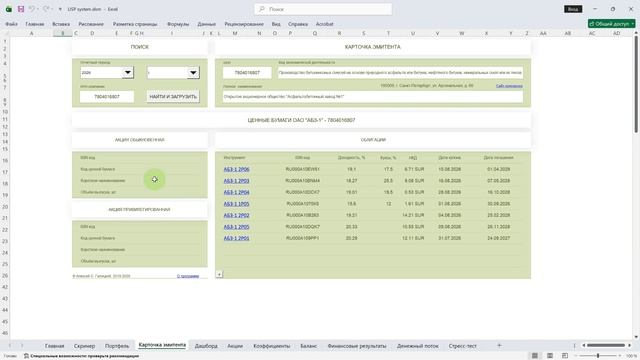
Task: Switch to the Портфель sheet tab
Action: click(117, 346)
